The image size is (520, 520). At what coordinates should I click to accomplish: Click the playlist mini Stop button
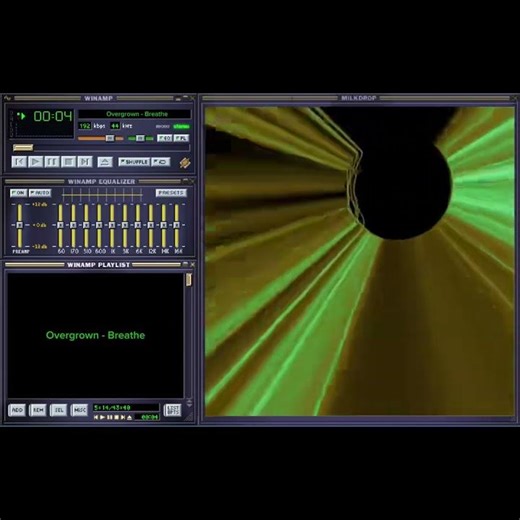[116, 417]
